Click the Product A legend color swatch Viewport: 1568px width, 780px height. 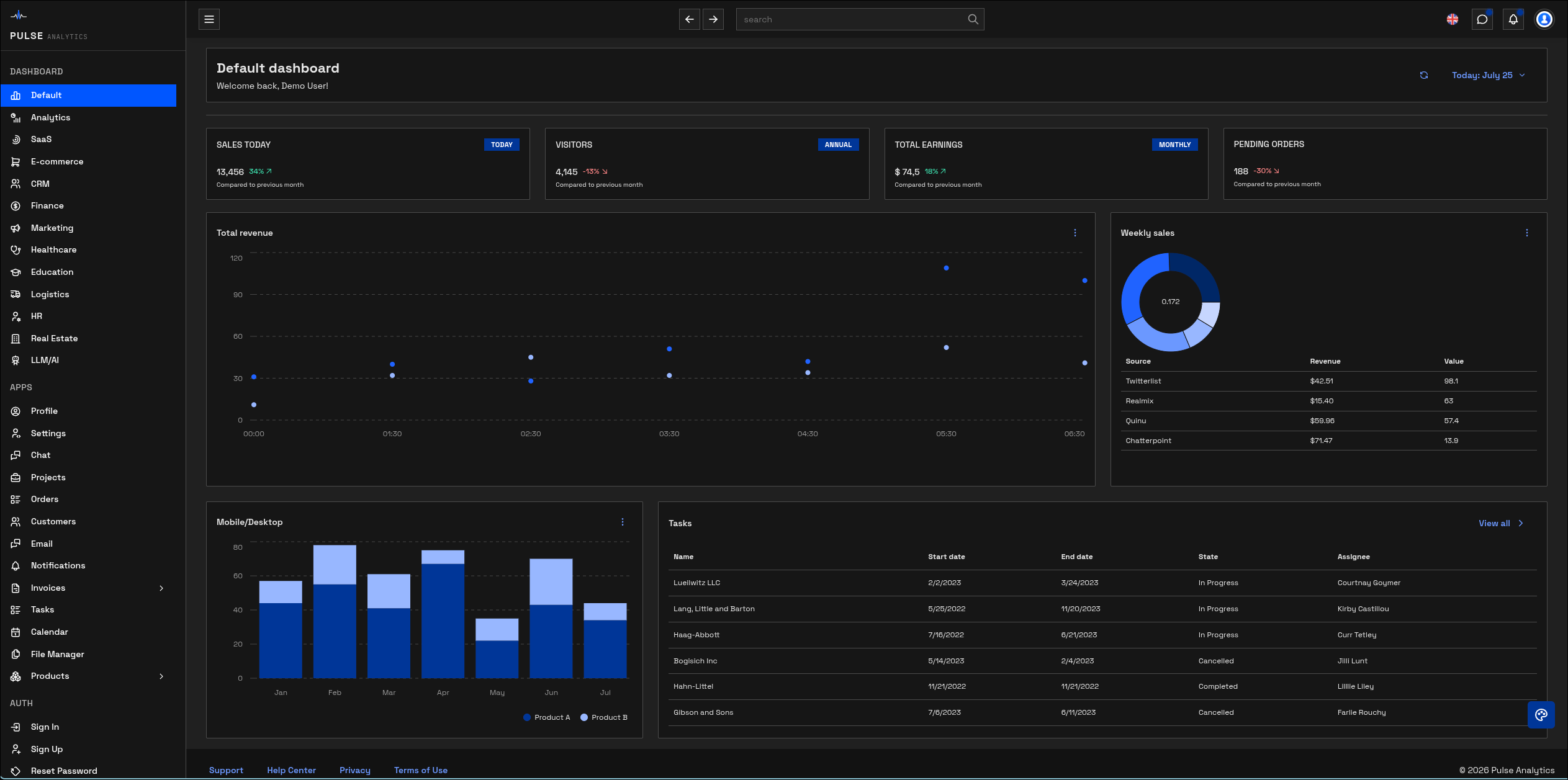pos(528,717)
